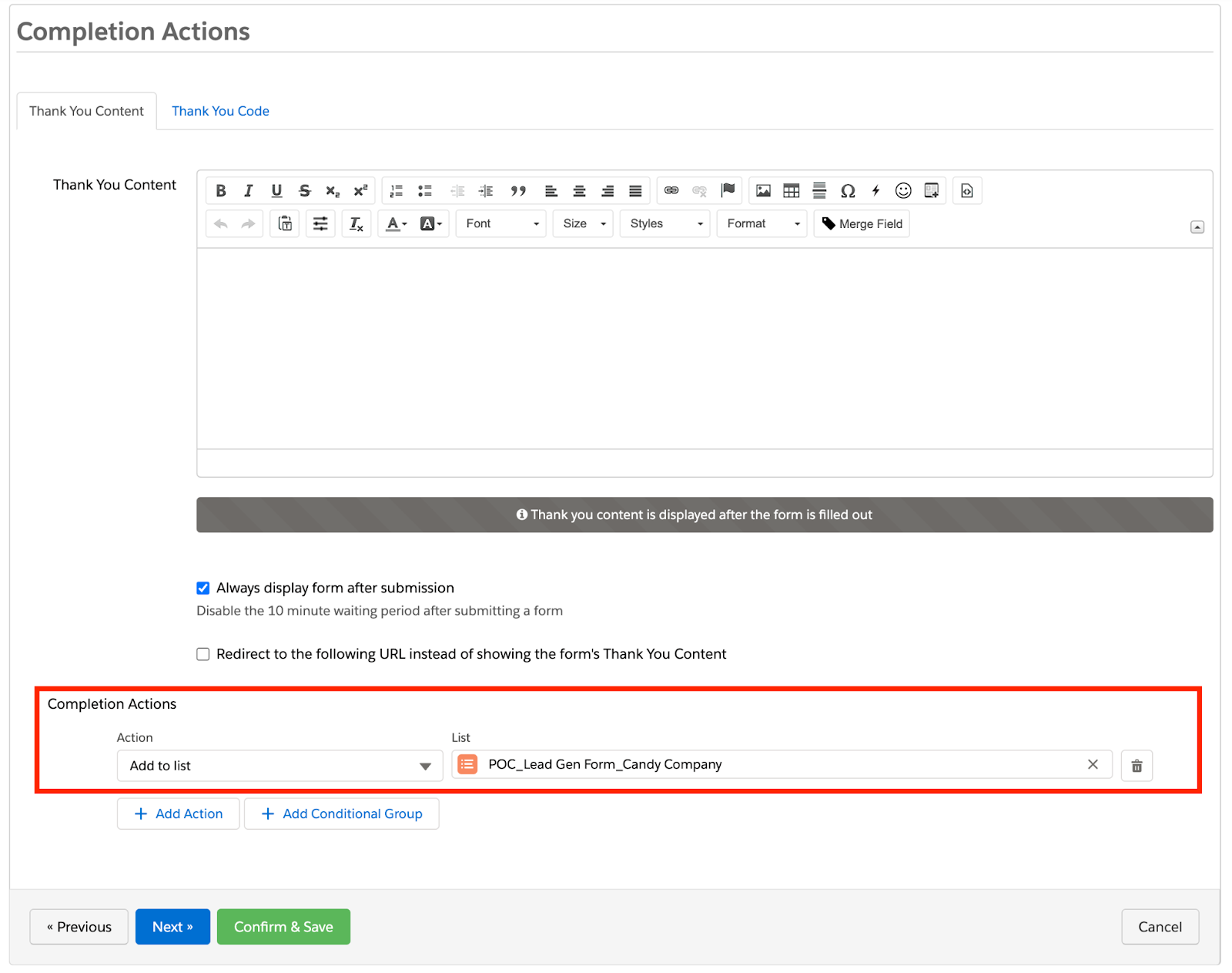
Task: Paste from clipboard icon
Action: pyautogui.click(x=285, y=223)
